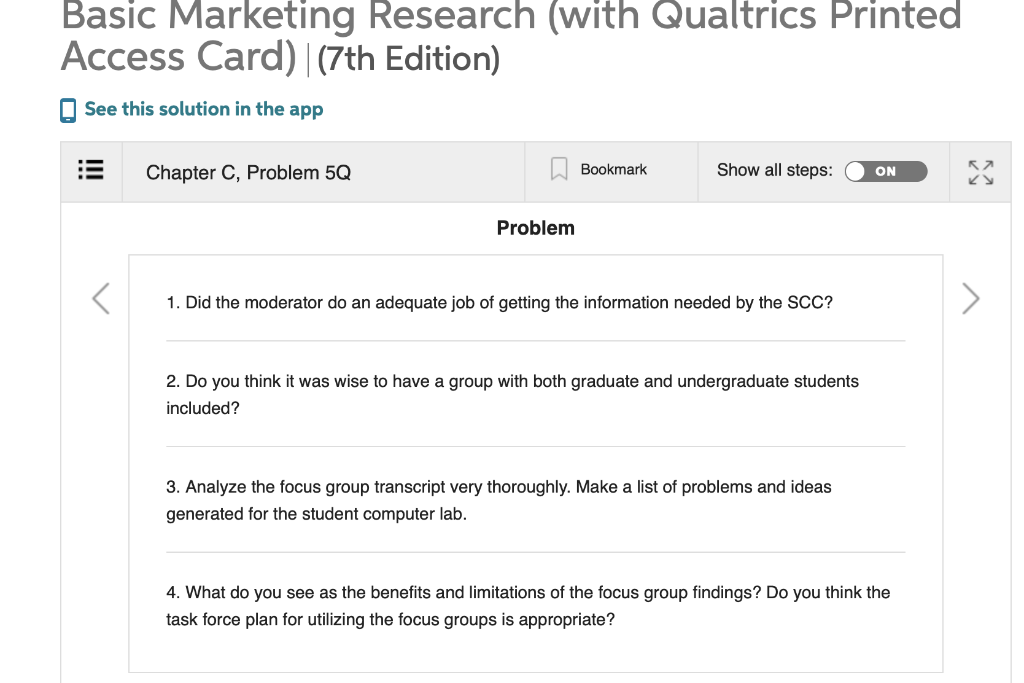The width and height of the screenshot is (1024, 683).
Task: Select the mobile phone icon next to the app link
Action: pyautogui.click(x=67, y=109)
